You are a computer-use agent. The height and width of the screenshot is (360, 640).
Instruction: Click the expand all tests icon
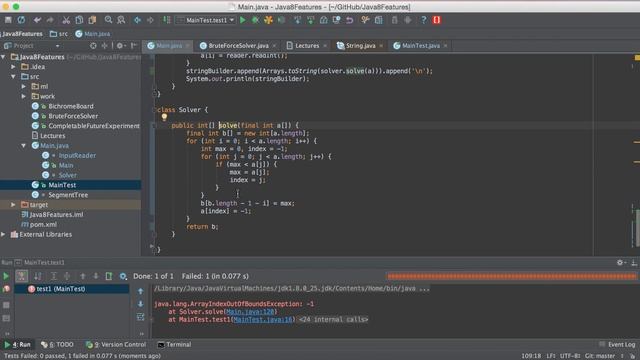tap(53, 276)
